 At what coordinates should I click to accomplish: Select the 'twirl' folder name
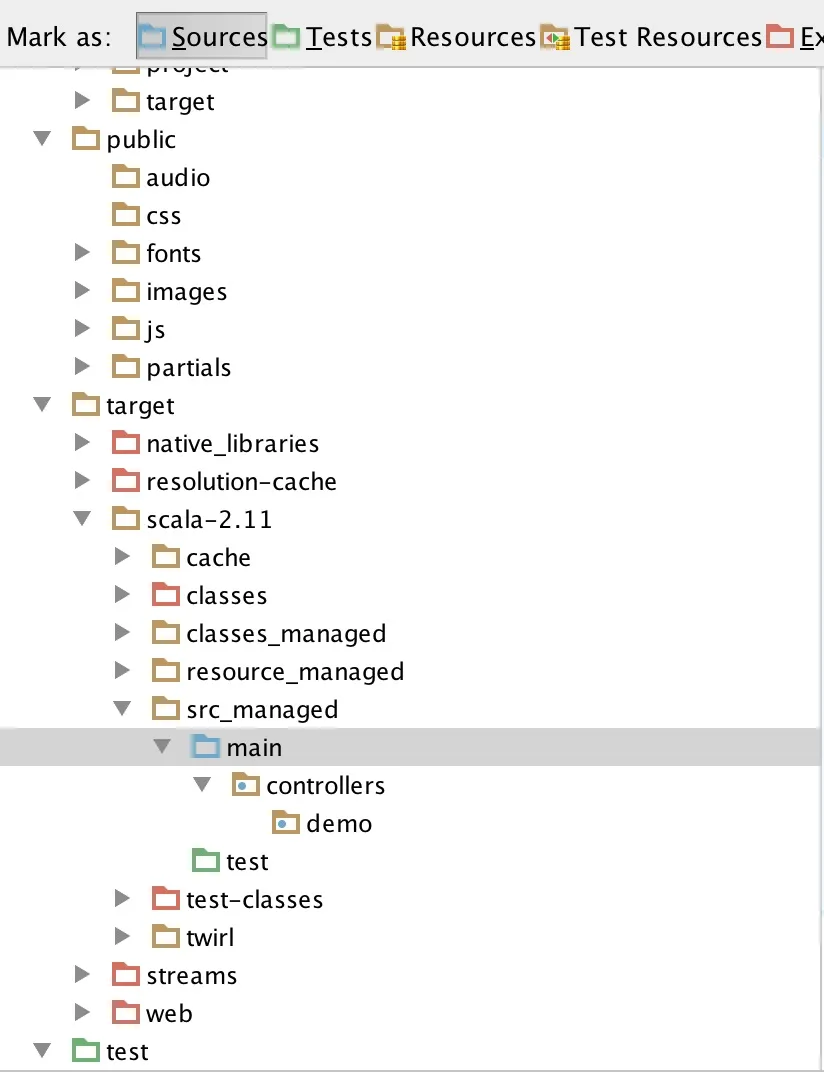(x=210, y=937)
